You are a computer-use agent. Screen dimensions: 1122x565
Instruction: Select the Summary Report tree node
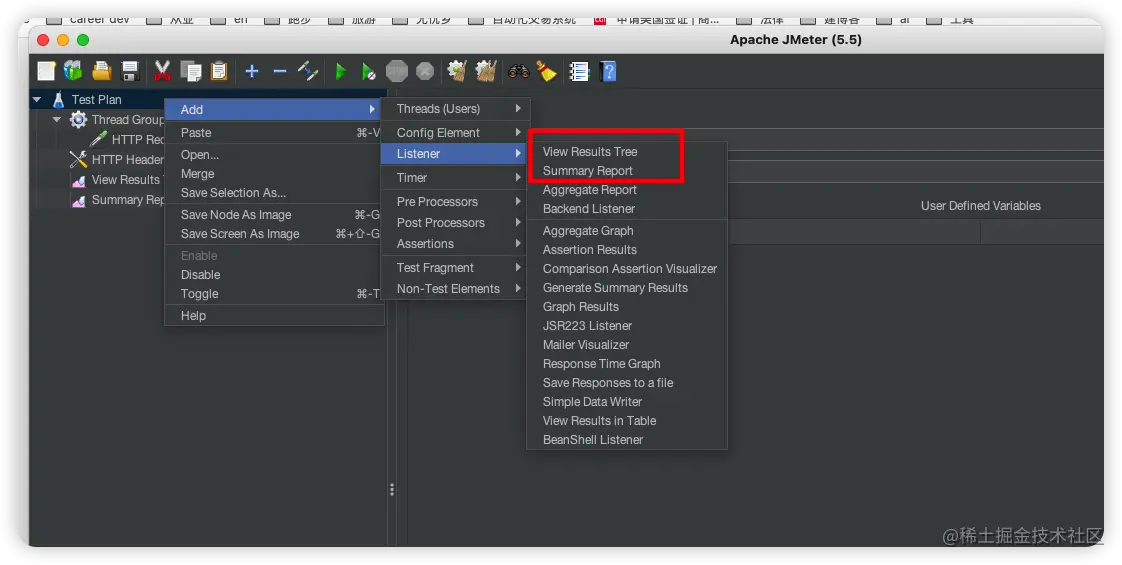tap(117, 200)
